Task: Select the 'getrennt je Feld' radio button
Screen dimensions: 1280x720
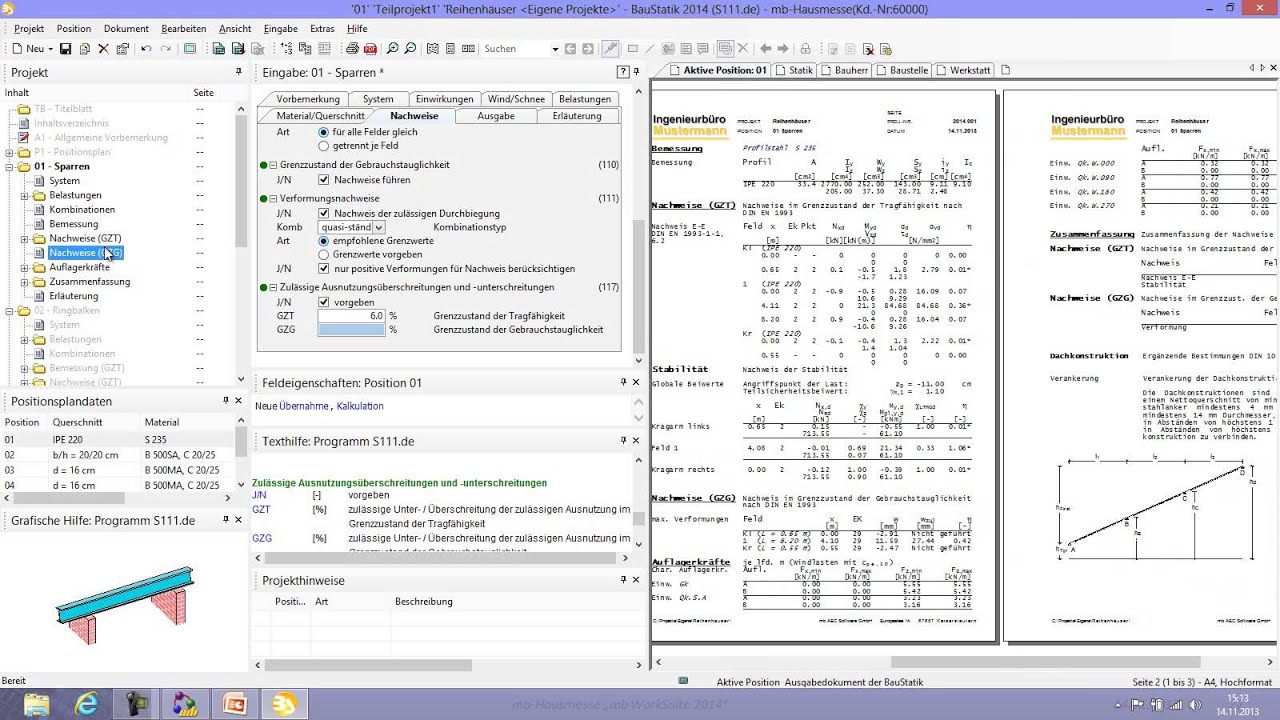Action: (323, 146)
